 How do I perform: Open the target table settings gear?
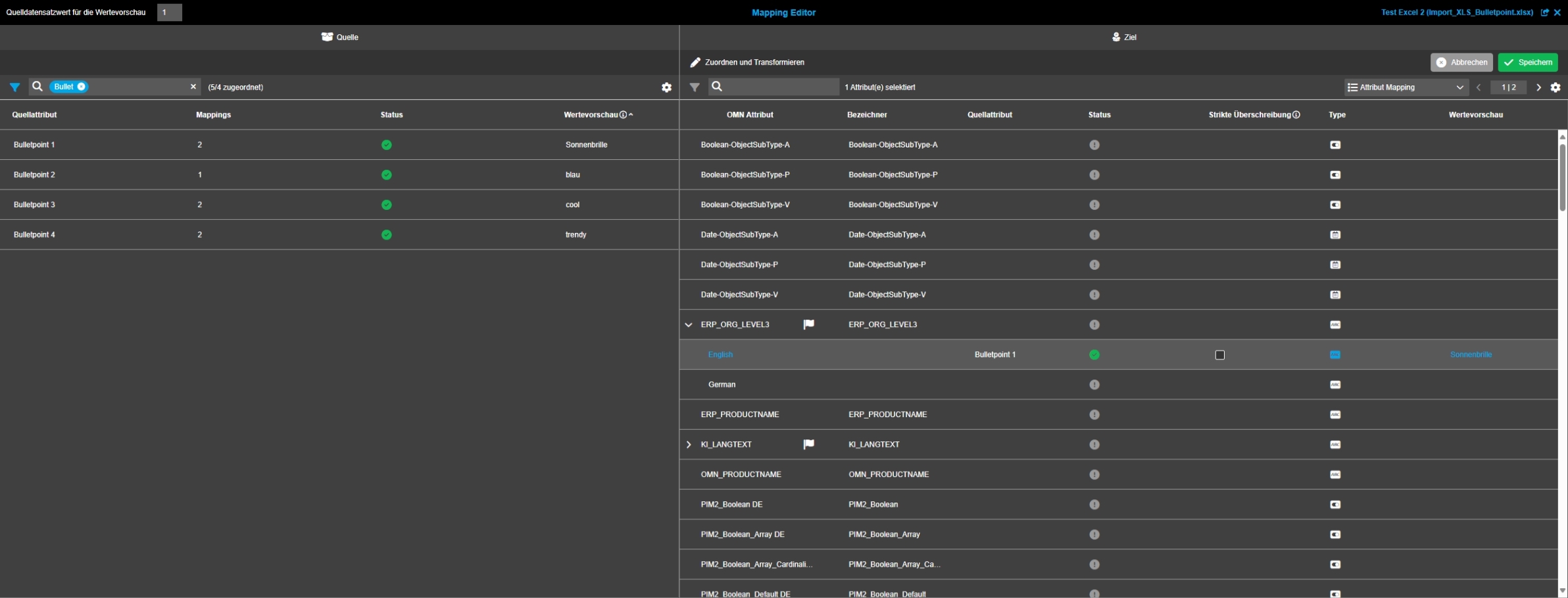tap(1556, 87)
